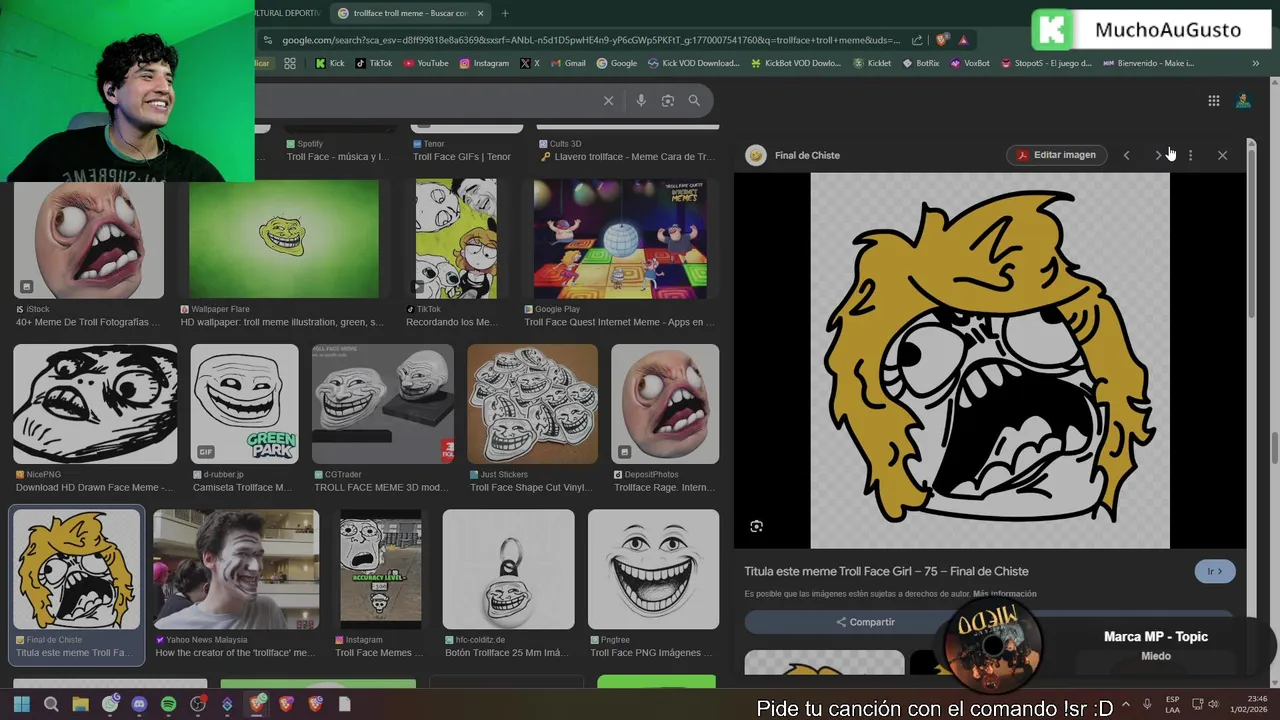
Task: Open the bookmark tab-groups grid icon
Action: (289, 63)
